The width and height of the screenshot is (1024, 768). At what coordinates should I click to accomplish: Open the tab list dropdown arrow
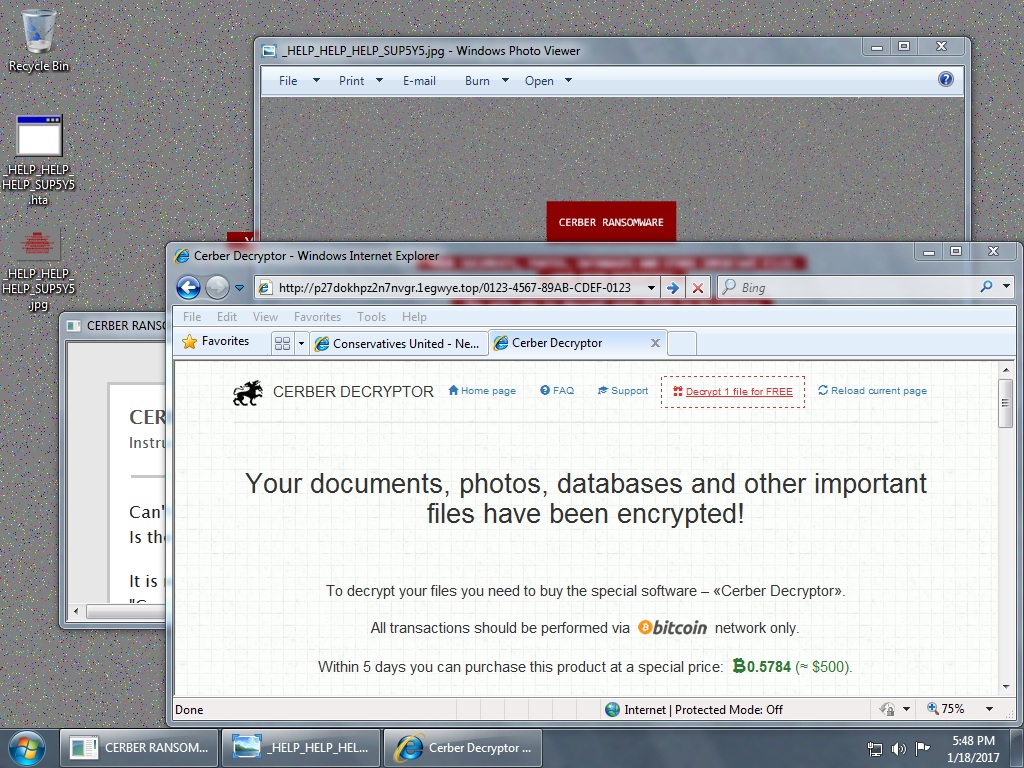pyautogui.click(x=301, y=343)
